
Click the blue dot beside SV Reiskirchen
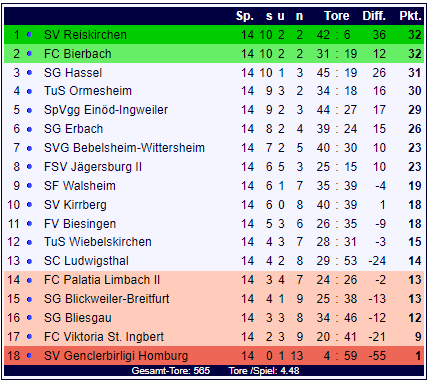coord(29,35)
